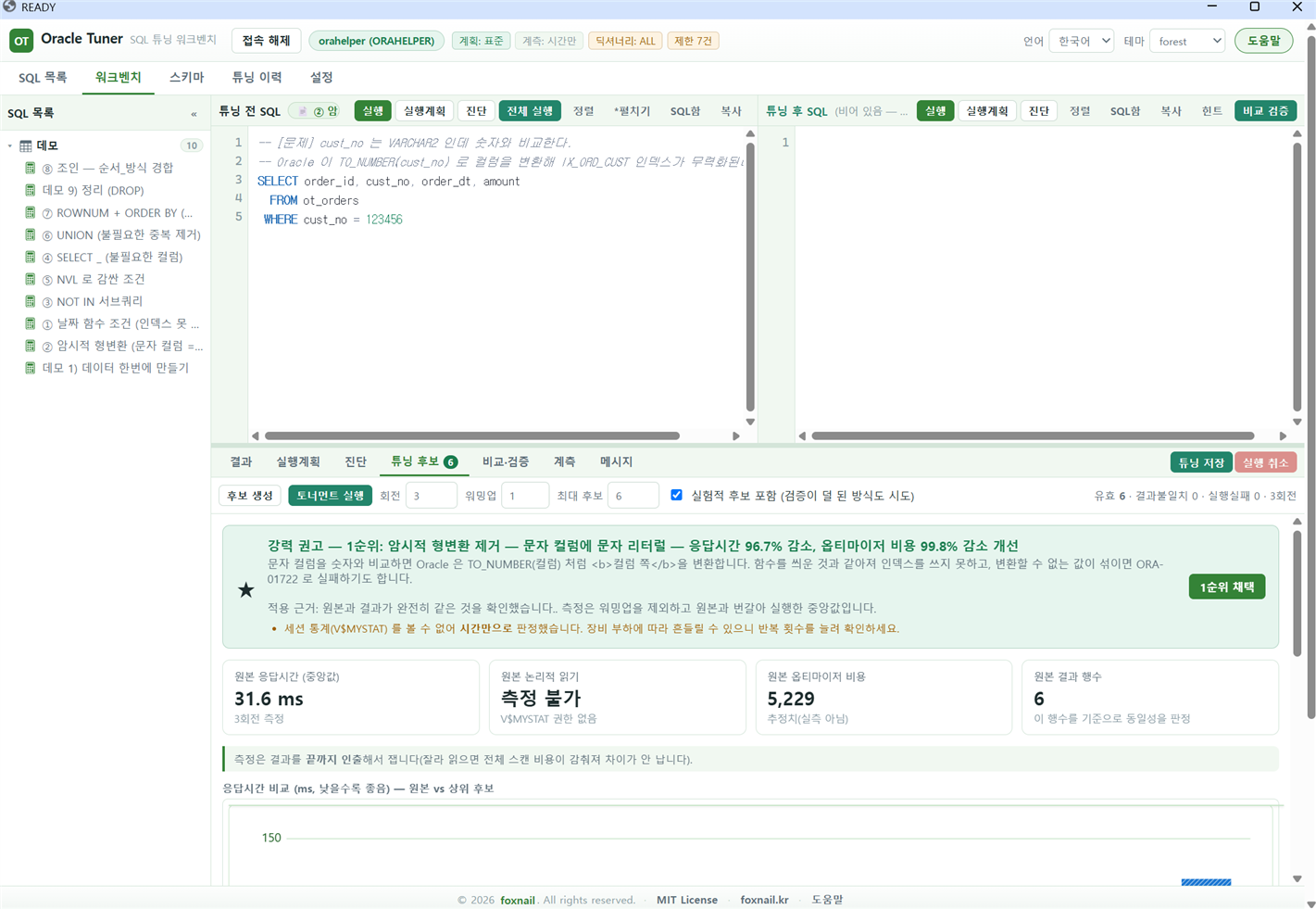Switch to SQL 목록 top tab
This screenshot has width=1316, height=909.
click(x=43, y=78)
